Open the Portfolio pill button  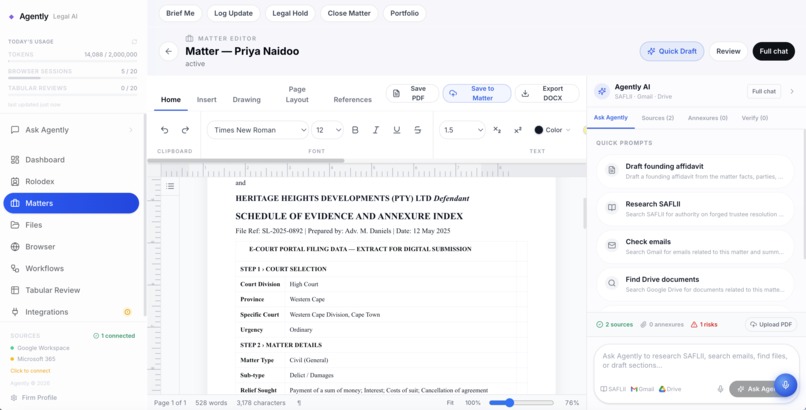(x=405, y=13)
